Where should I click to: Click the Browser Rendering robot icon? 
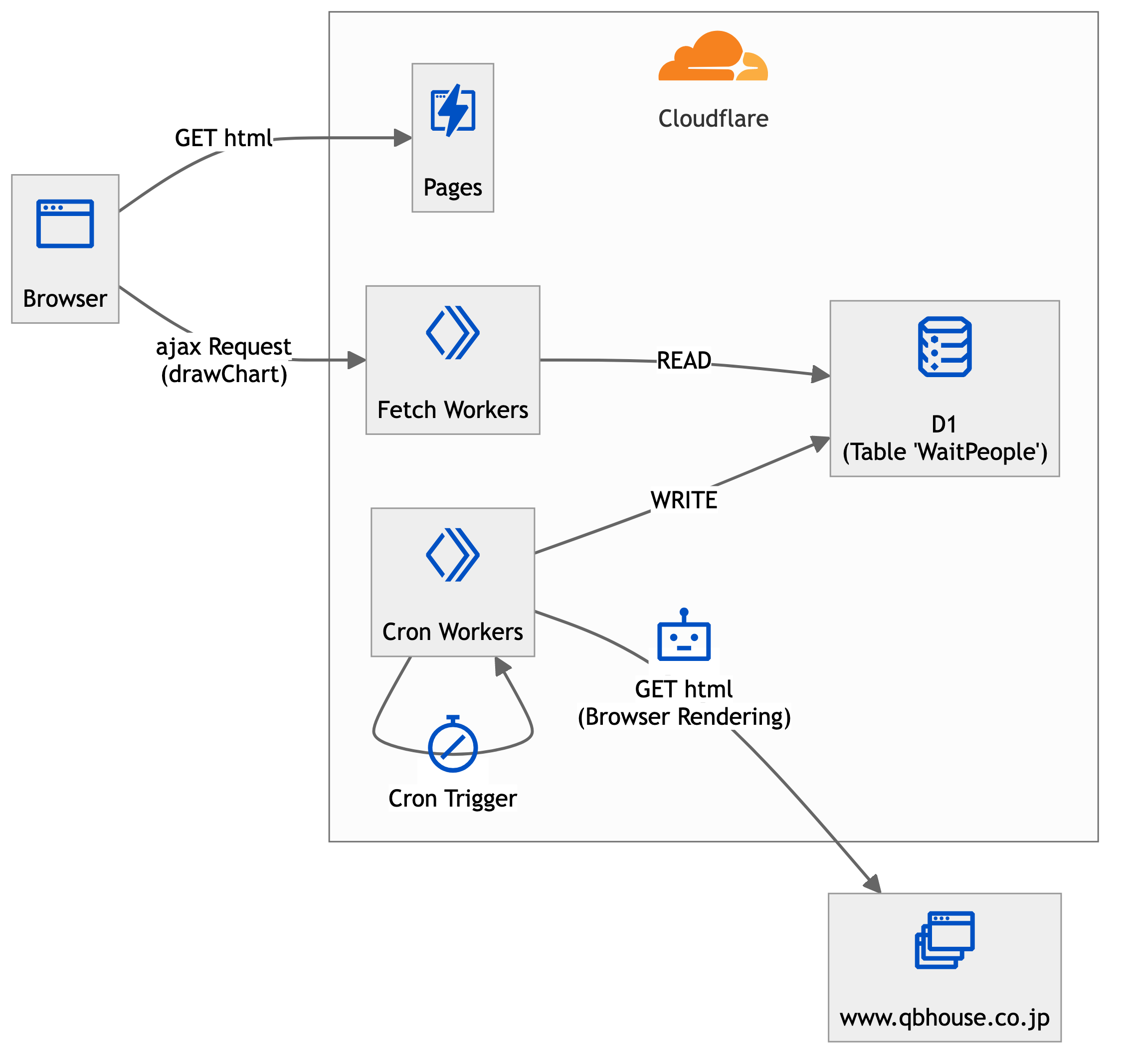[x=684, y=637]
